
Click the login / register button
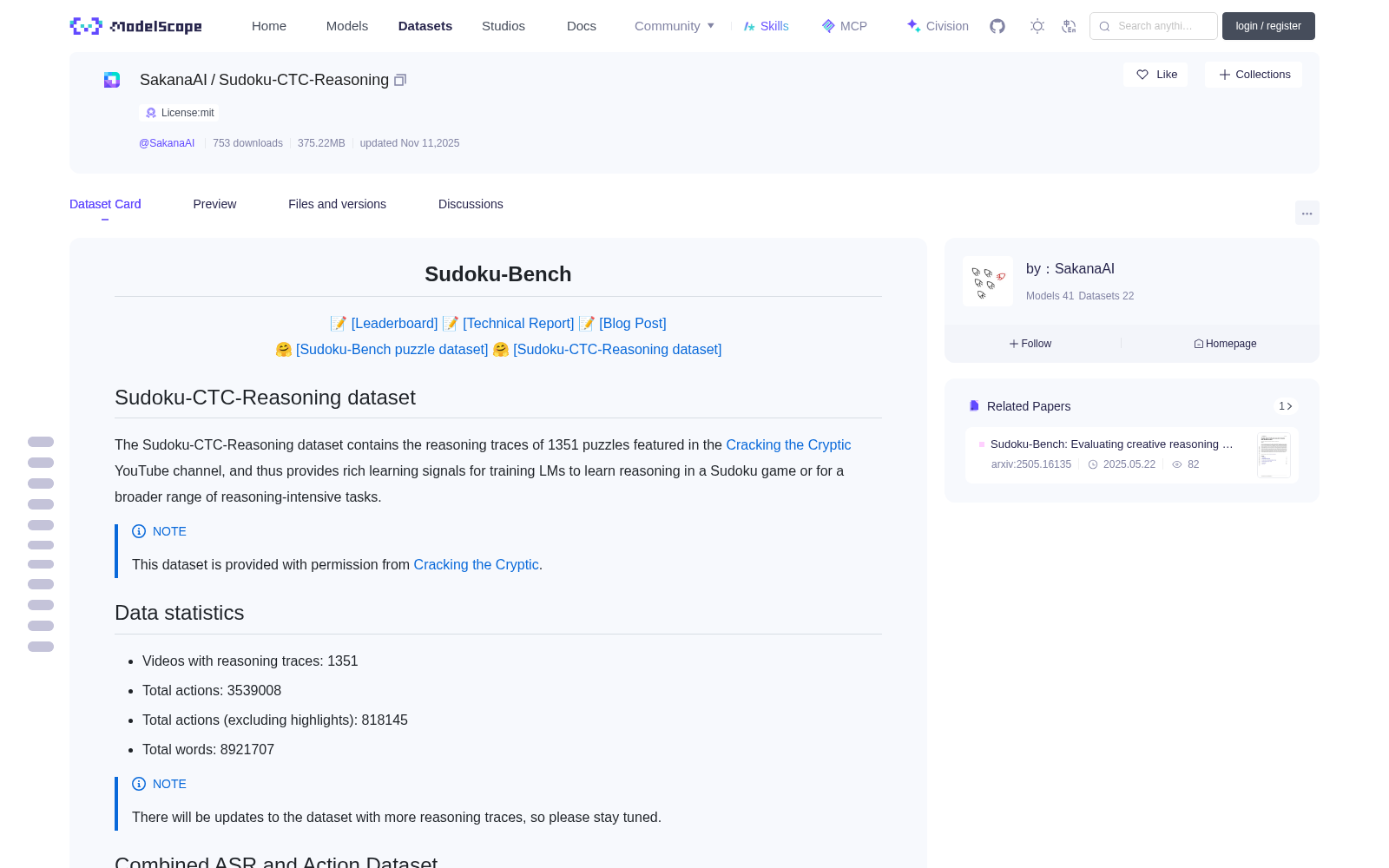(x=1268, y=26)
